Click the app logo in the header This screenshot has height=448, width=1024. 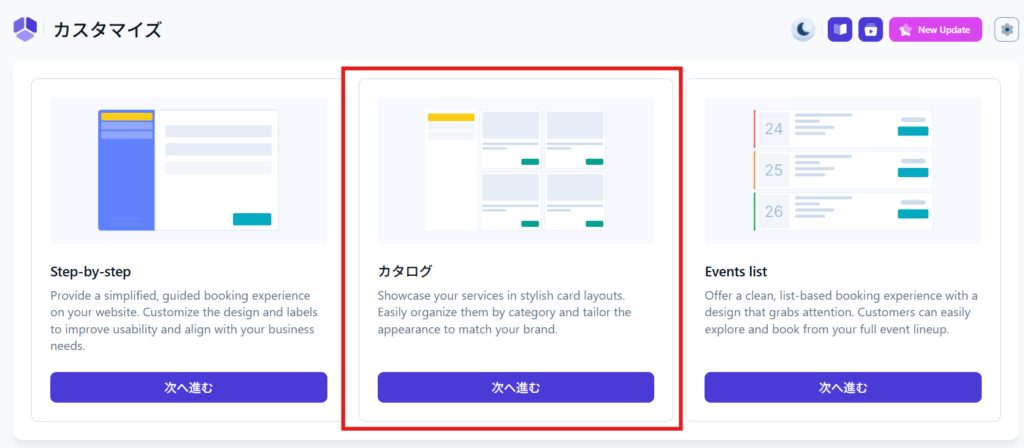click(25, 30)
